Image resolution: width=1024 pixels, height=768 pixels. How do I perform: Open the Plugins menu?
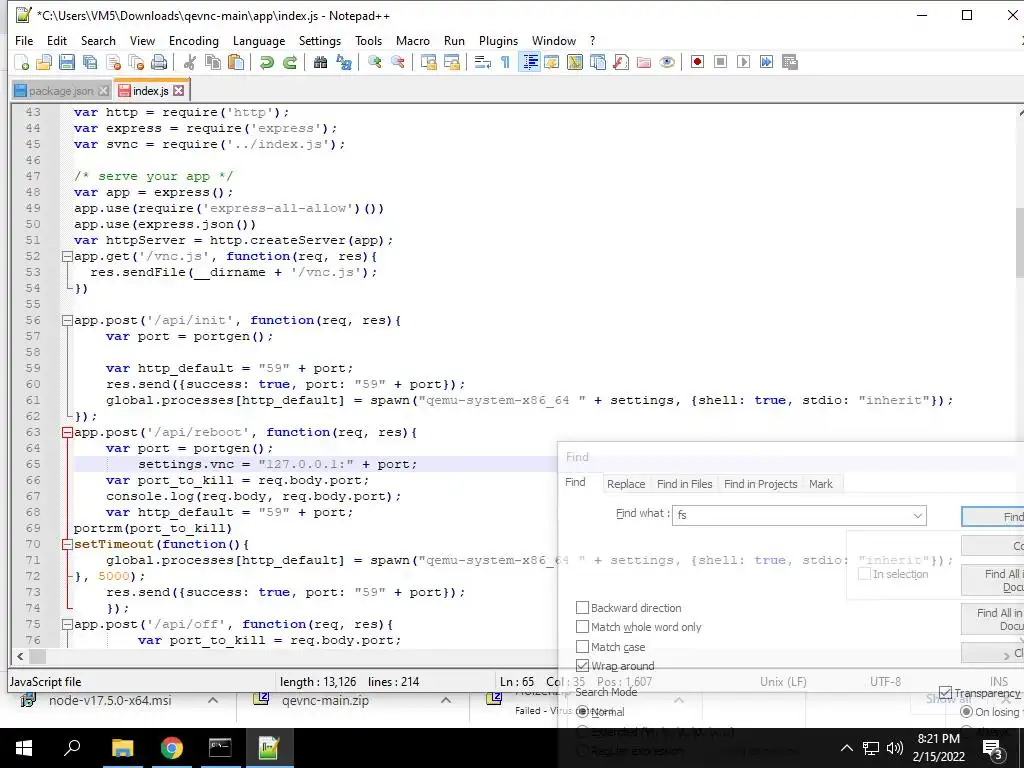pyautogui.click(x=498, y=40)
